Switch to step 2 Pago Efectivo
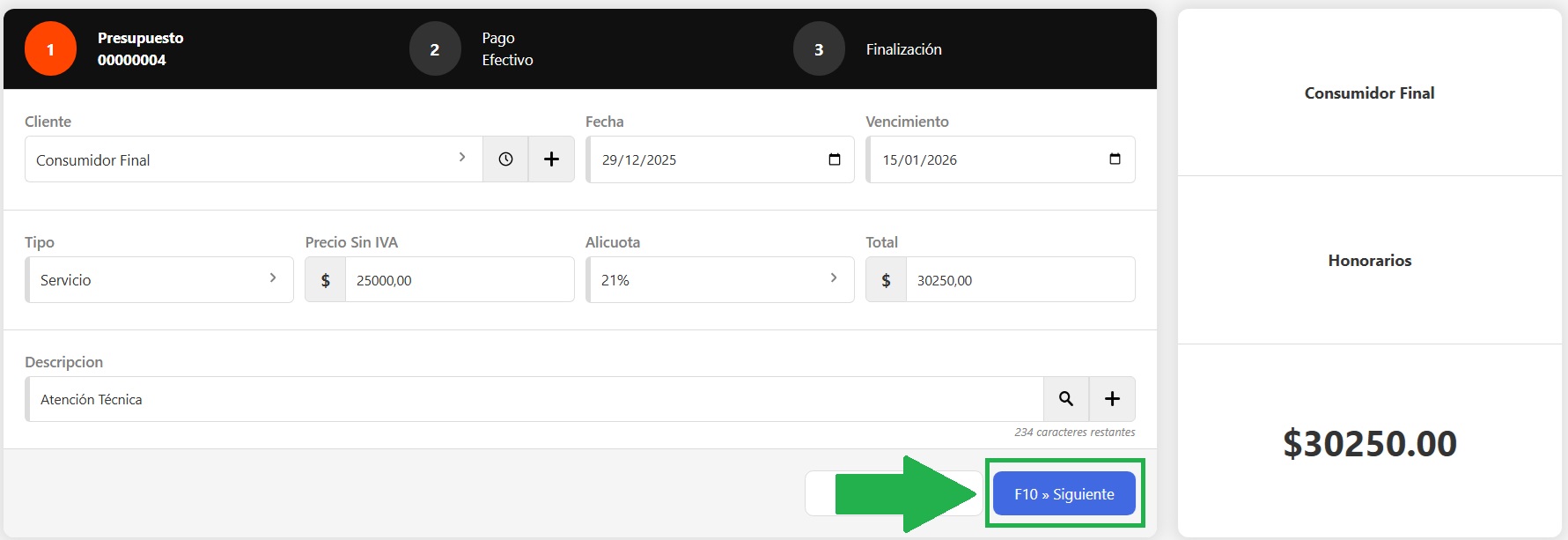The height and width of the screenshot is (540, 1568). click(435, 49)
